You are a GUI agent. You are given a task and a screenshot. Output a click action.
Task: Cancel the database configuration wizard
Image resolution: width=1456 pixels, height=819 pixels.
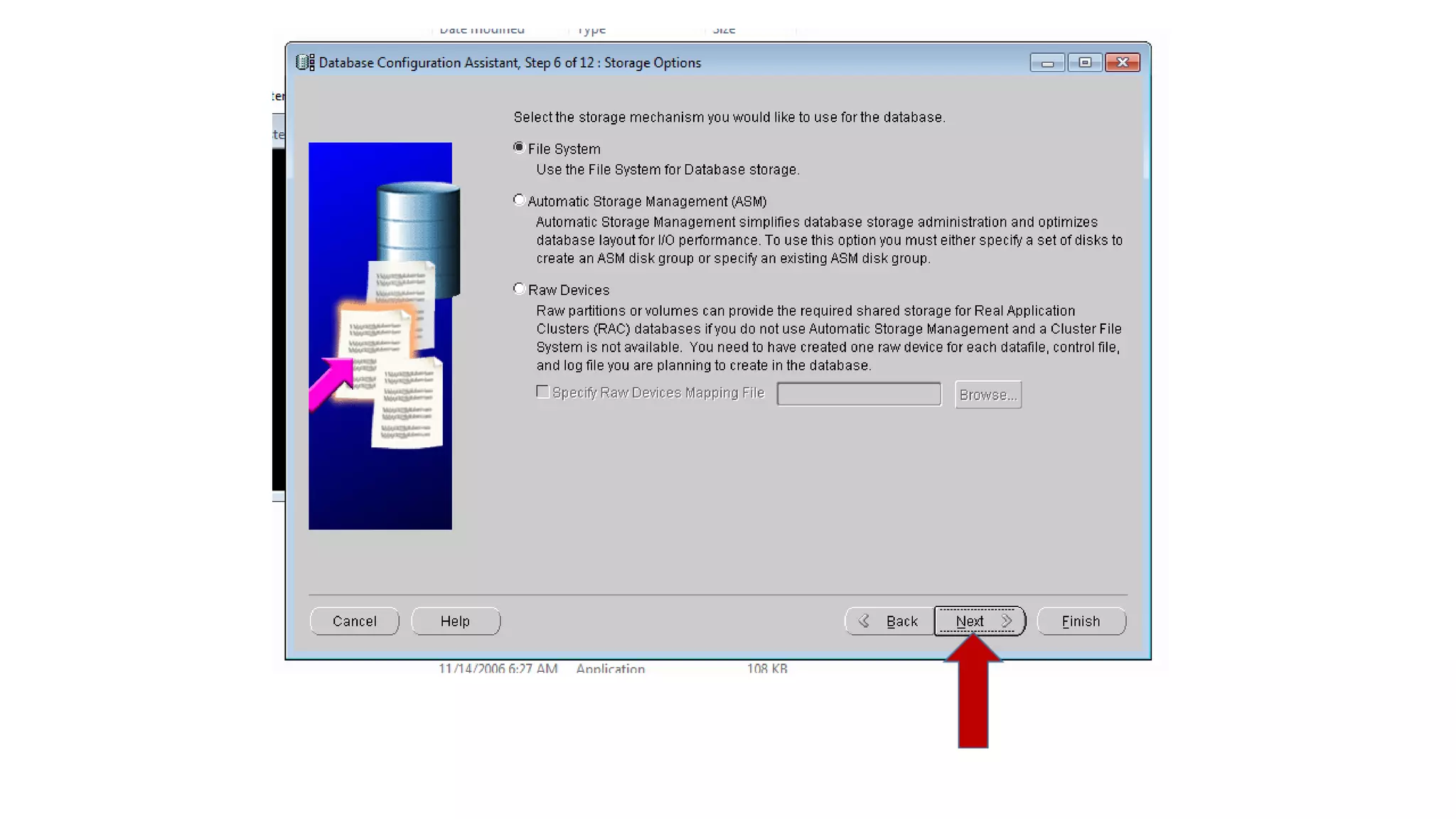354,621
